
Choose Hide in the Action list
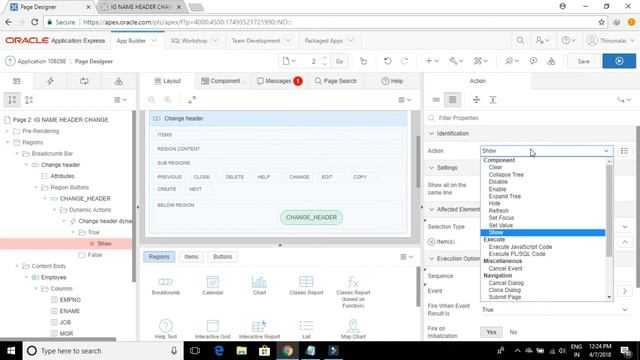pyautogui.click(x=494, y=203)
